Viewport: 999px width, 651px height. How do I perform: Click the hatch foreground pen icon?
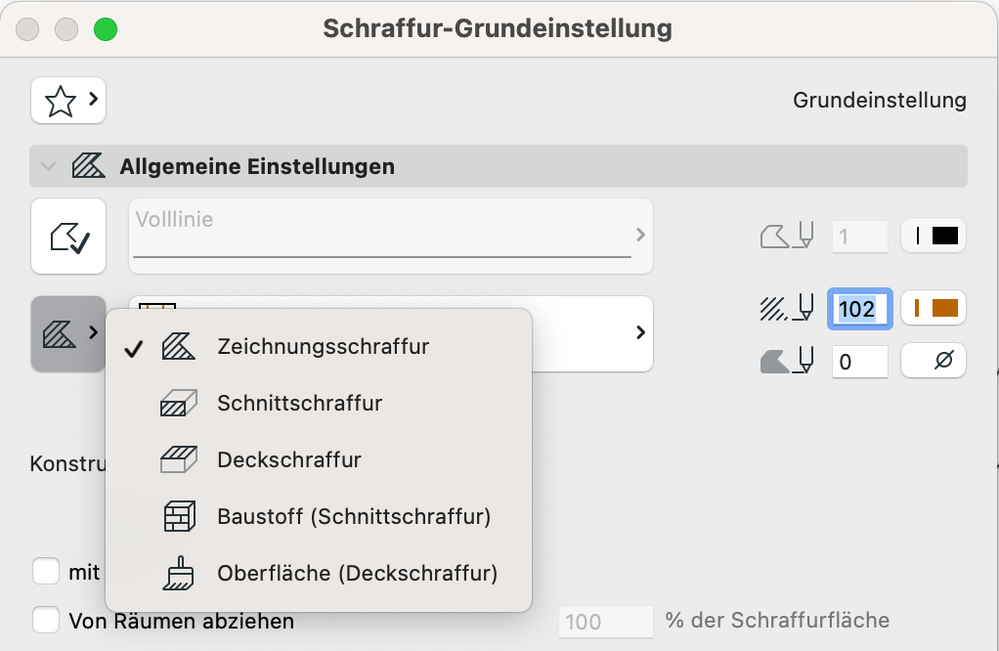coord(787,309)
